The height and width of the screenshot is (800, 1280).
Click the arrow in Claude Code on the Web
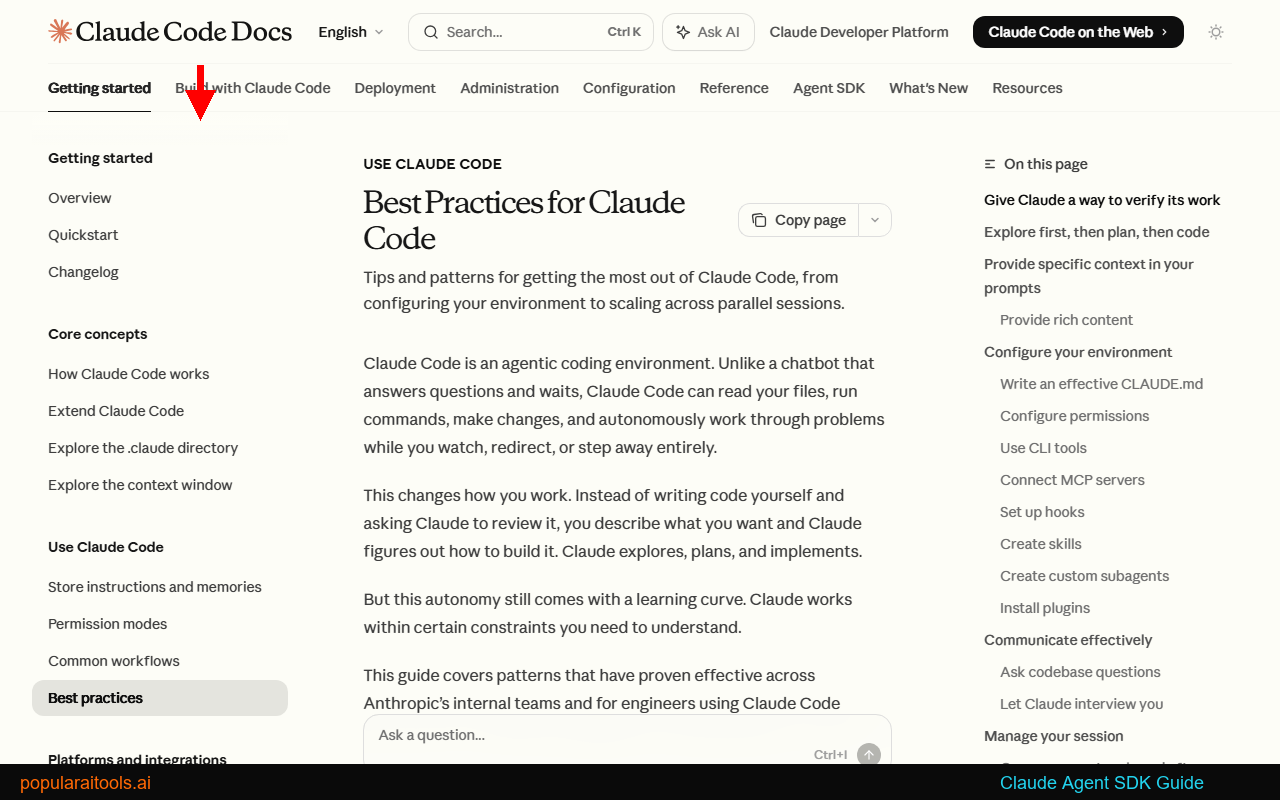(1166, 31)
